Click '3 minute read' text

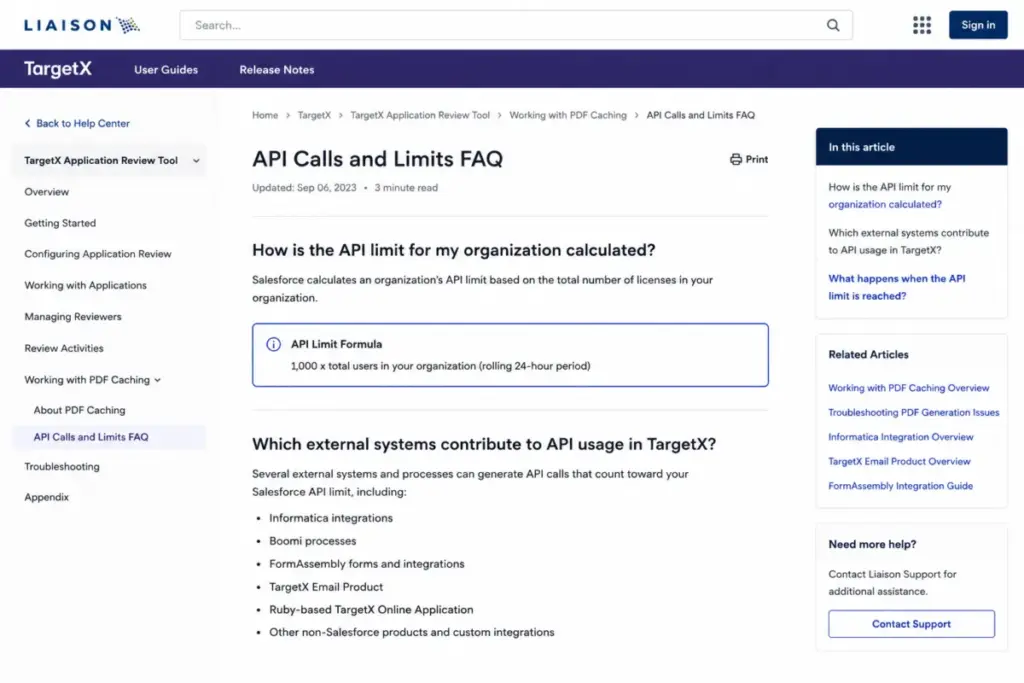(406, 188)
